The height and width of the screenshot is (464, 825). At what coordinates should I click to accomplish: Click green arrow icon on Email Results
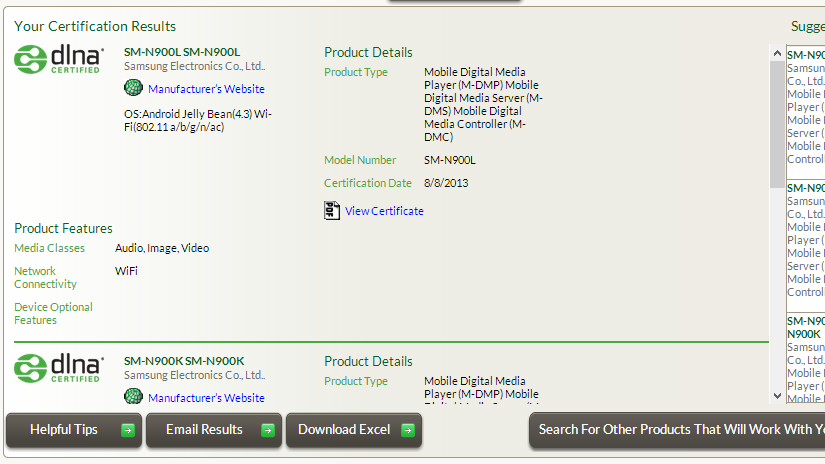268,430
